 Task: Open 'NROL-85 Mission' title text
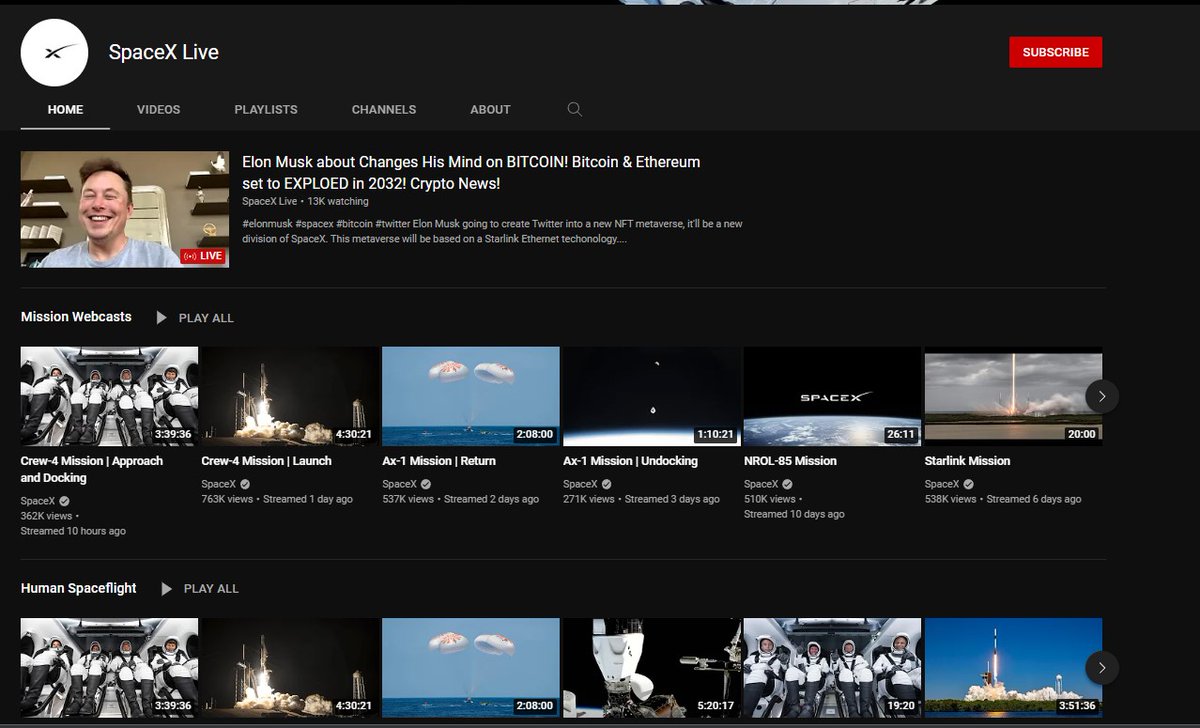point(790,461)
